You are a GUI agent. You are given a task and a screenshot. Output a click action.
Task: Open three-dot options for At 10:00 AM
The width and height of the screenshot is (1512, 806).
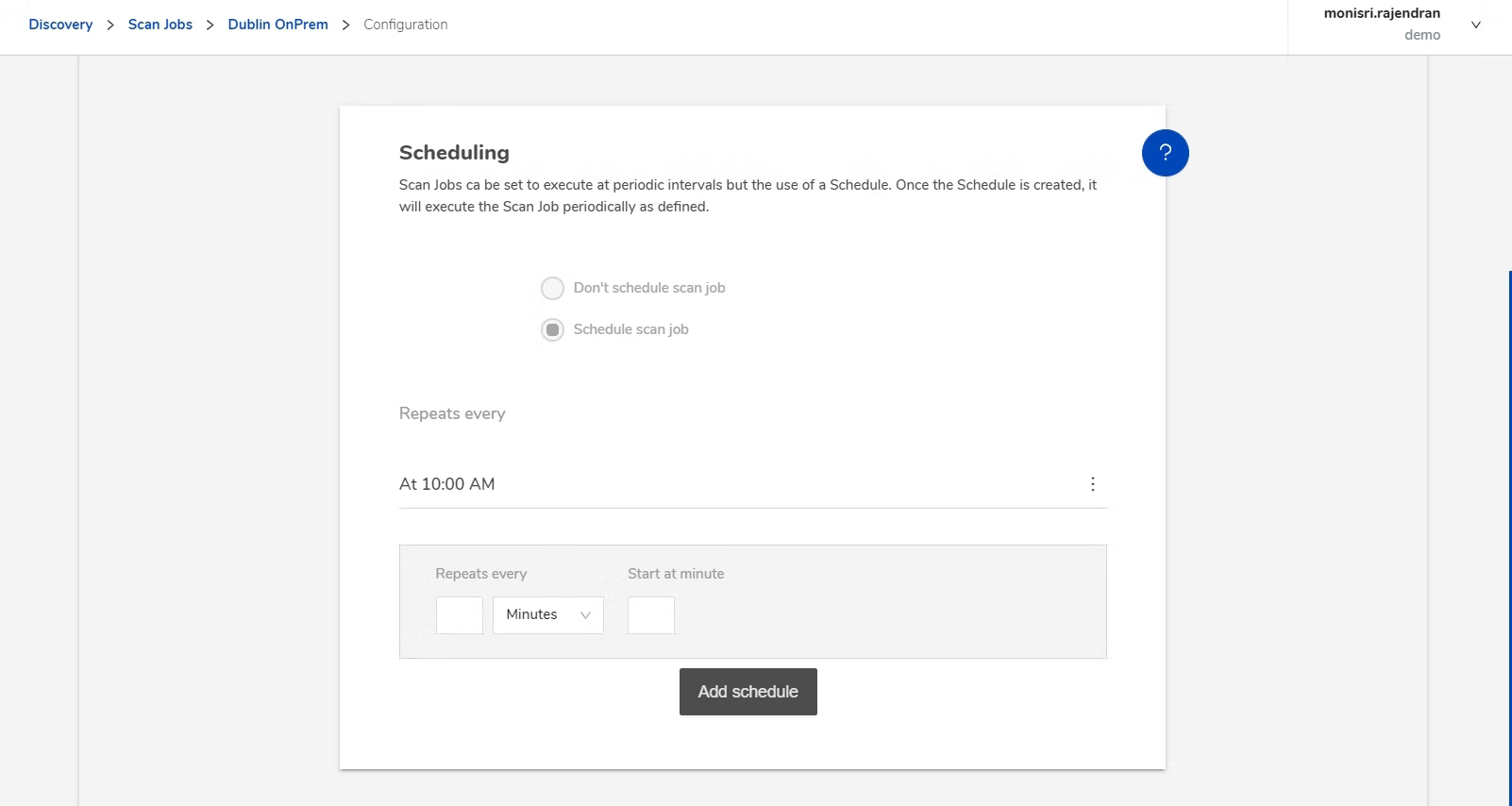pyautogui.click(x=1093, y=484)
